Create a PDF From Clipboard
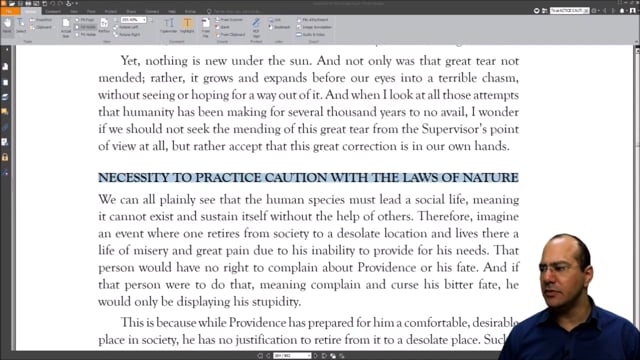The height and width of the screenshot is (360, 640). tap(231, 35)
